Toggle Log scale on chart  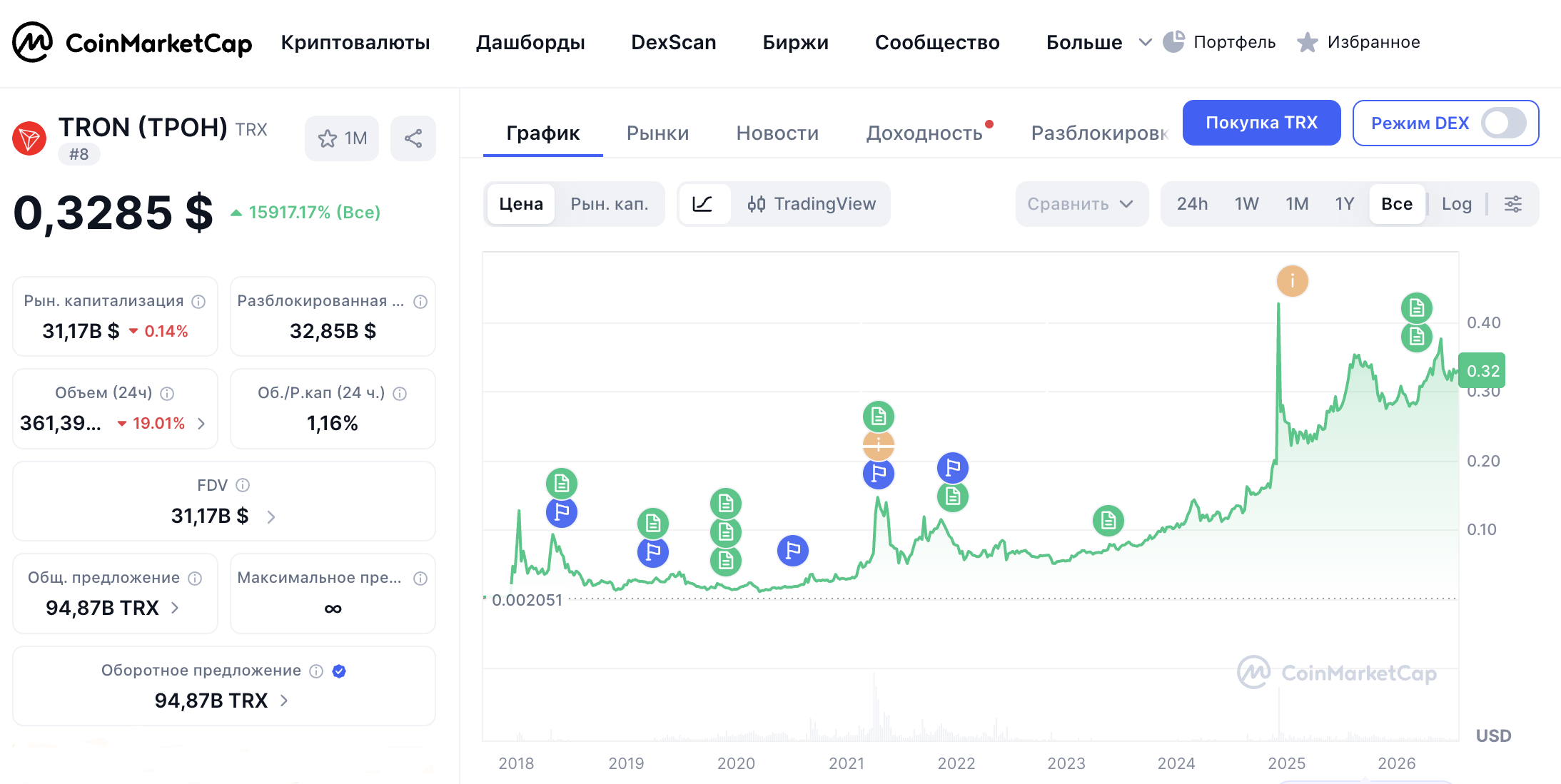1456,204
